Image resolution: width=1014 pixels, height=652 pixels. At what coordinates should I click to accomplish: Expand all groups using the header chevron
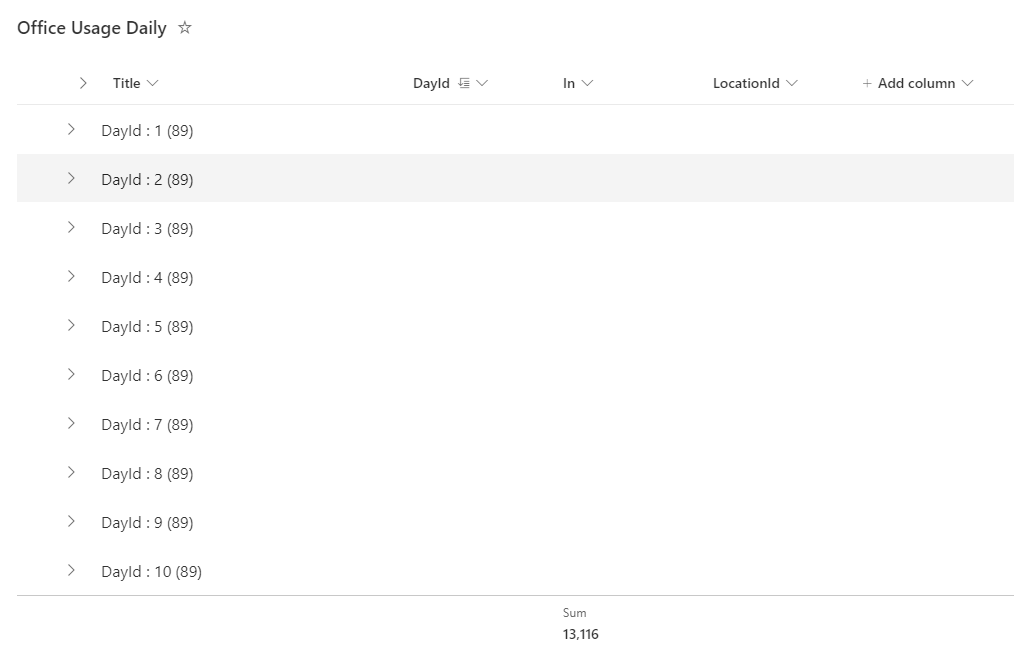[83, 83]
